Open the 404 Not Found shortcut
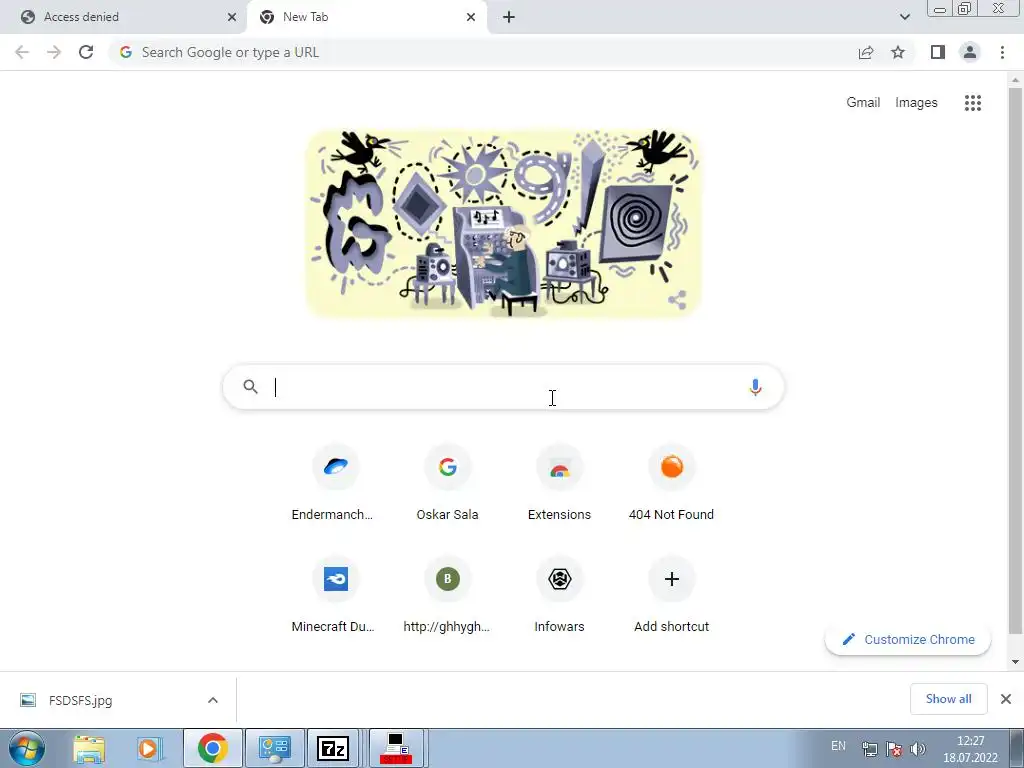The height and width of the screenshot is (768, 1024). click(x=671, y=483)
